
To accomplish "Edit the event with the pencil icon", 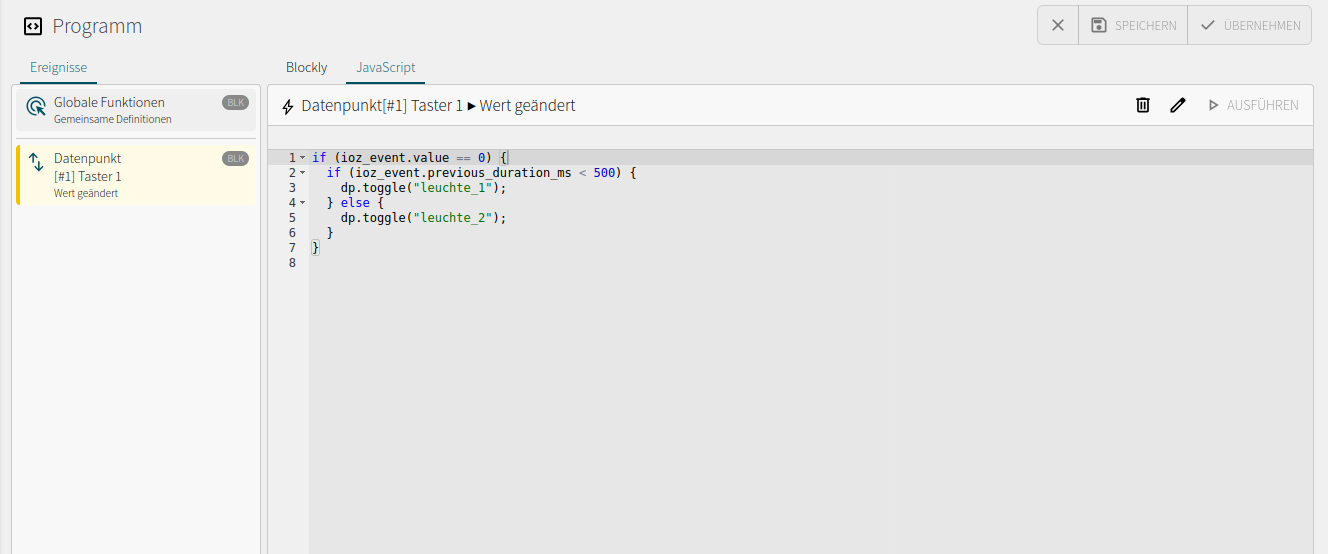I will click(1178, 105).
